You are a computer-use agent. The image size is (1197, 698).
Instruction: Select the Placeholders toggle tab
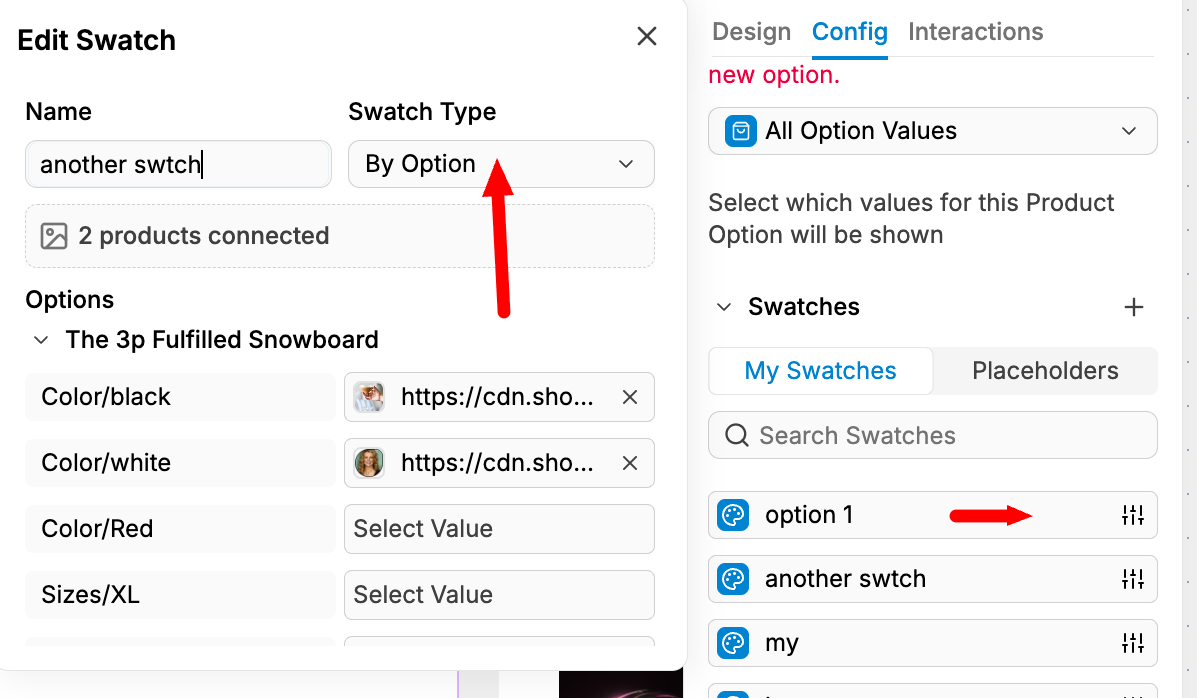(1045, 371)
